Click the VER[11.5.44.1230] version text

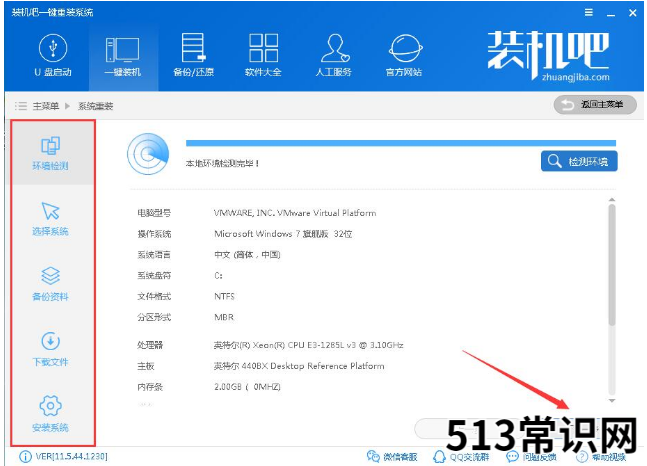(x=71, y=457)
